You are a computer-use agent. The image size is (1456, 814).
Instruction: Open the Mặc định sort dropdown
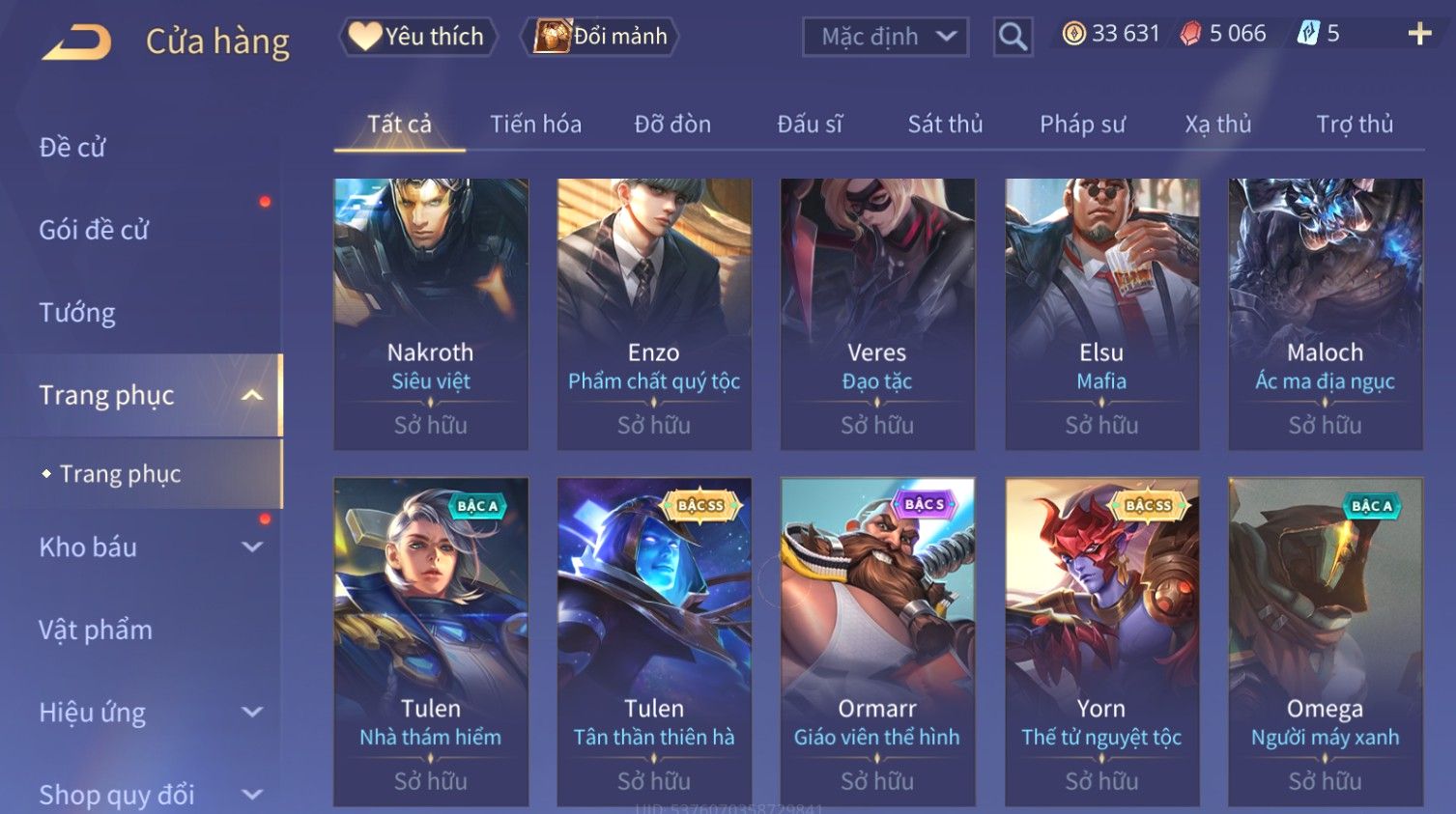point(885,37)
